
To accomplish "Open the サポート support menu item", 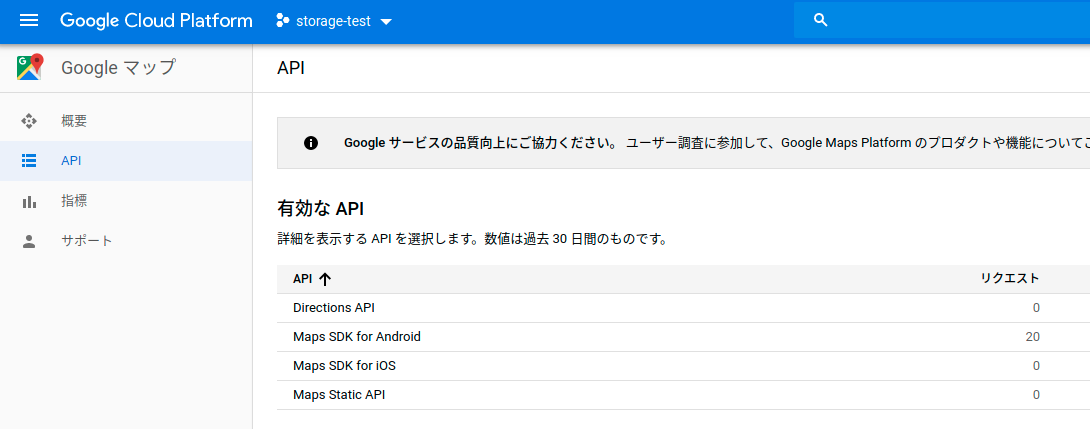I will click(126, 241).
